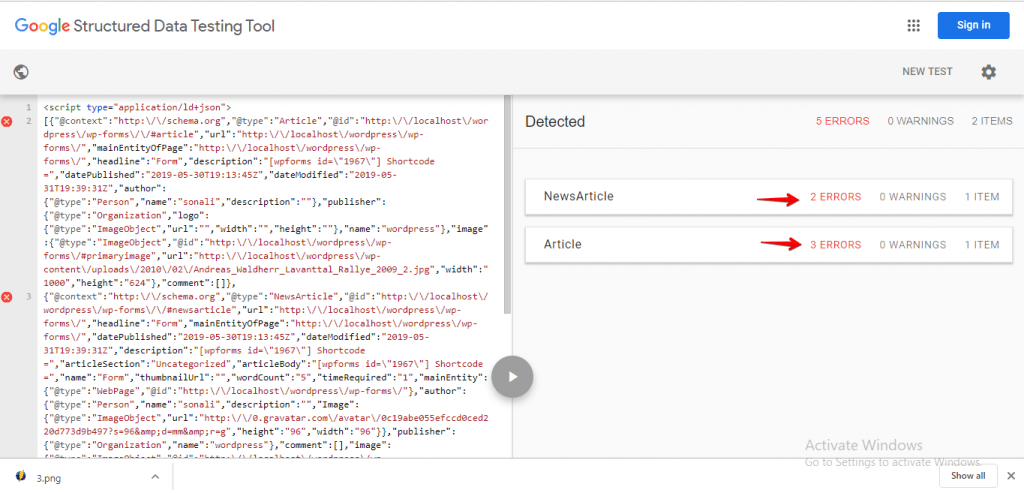Open the downloaded 3.png file
The width and height of the screenshot is (1024, 493).
[48, 477]
